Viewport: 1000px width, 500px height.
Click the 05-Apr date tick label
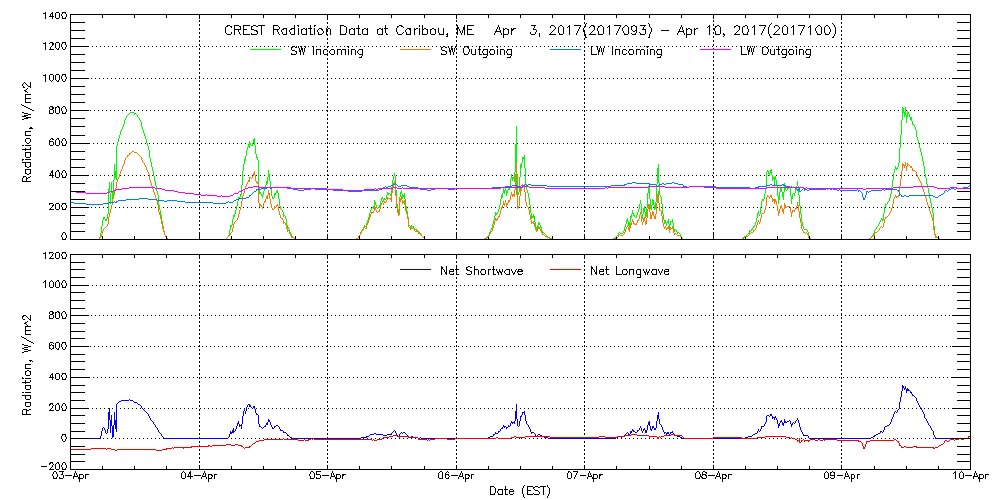328,478
